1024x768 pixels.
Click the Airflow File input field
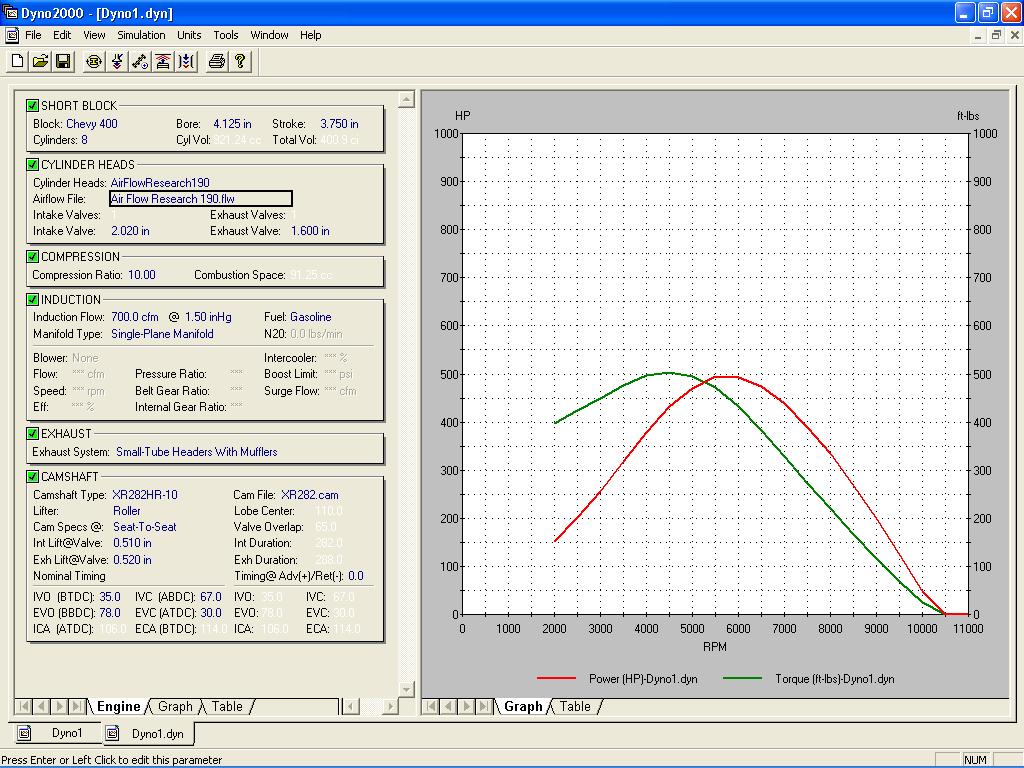[x=200, y=199]
